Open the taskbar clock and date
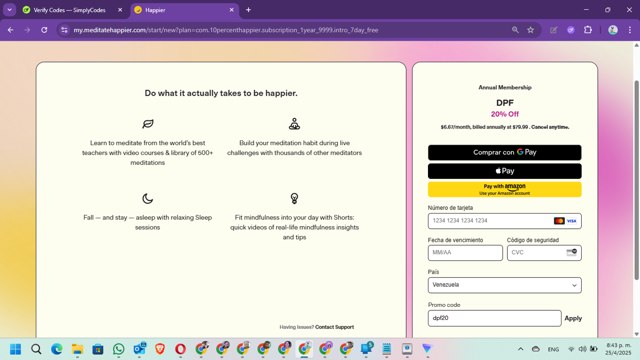This screenshot has width=640, height=360. tap(618, 349)
